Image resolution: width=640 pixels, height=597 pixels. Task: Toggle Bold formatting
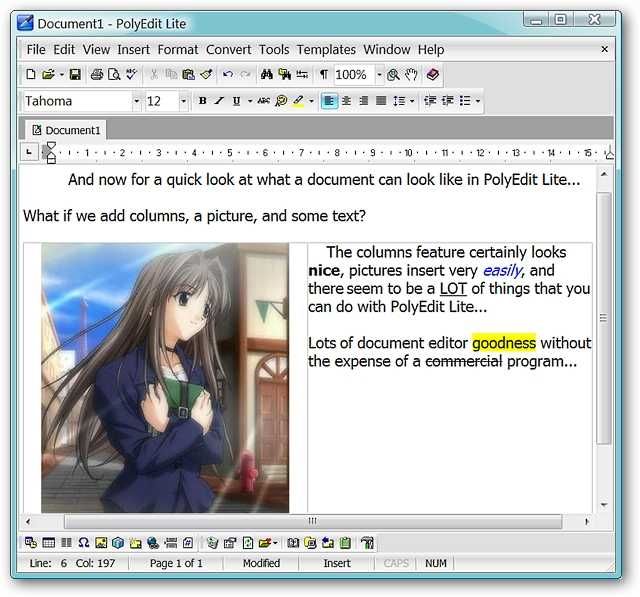pyautogui.click(x=202, y=101)
